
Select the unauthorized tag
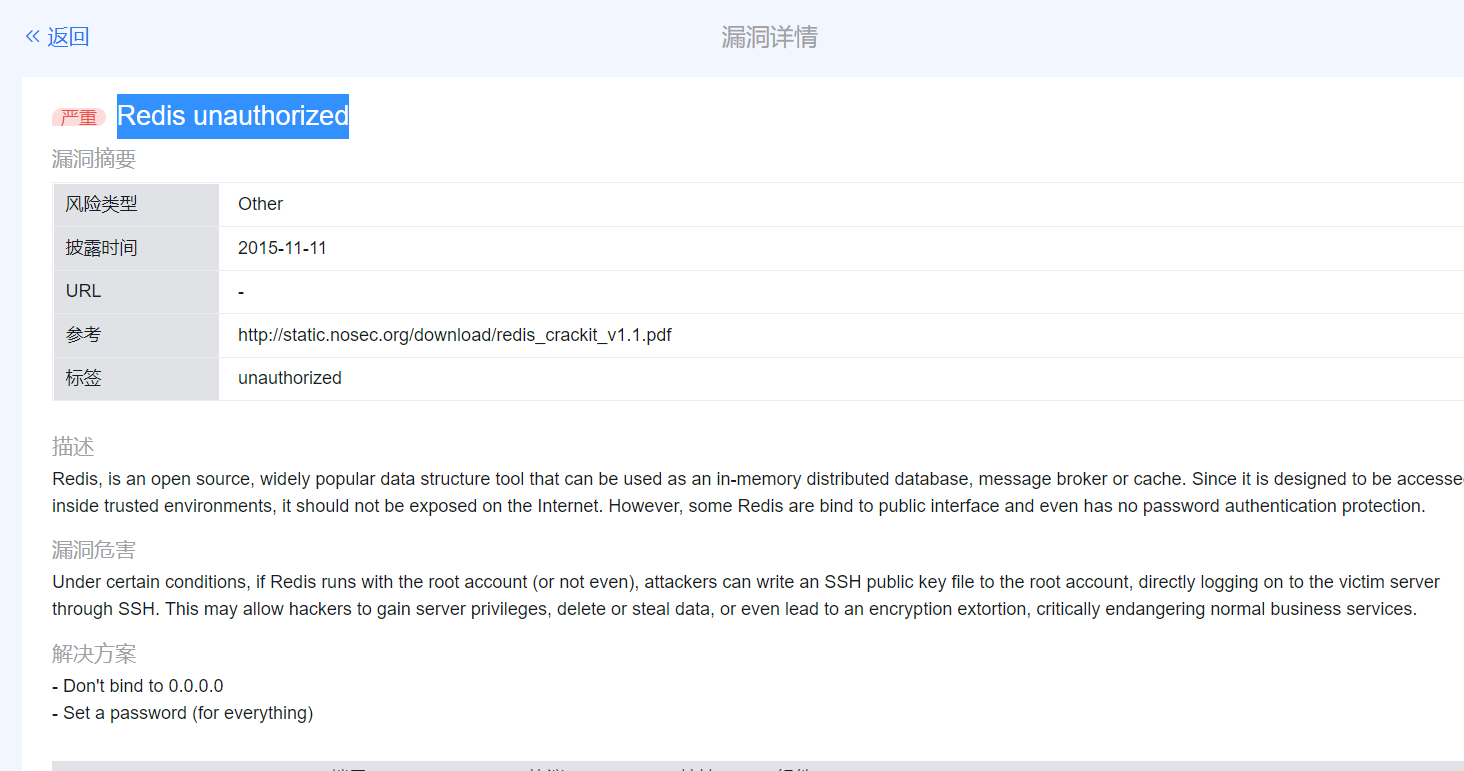[x=289, y=378]
